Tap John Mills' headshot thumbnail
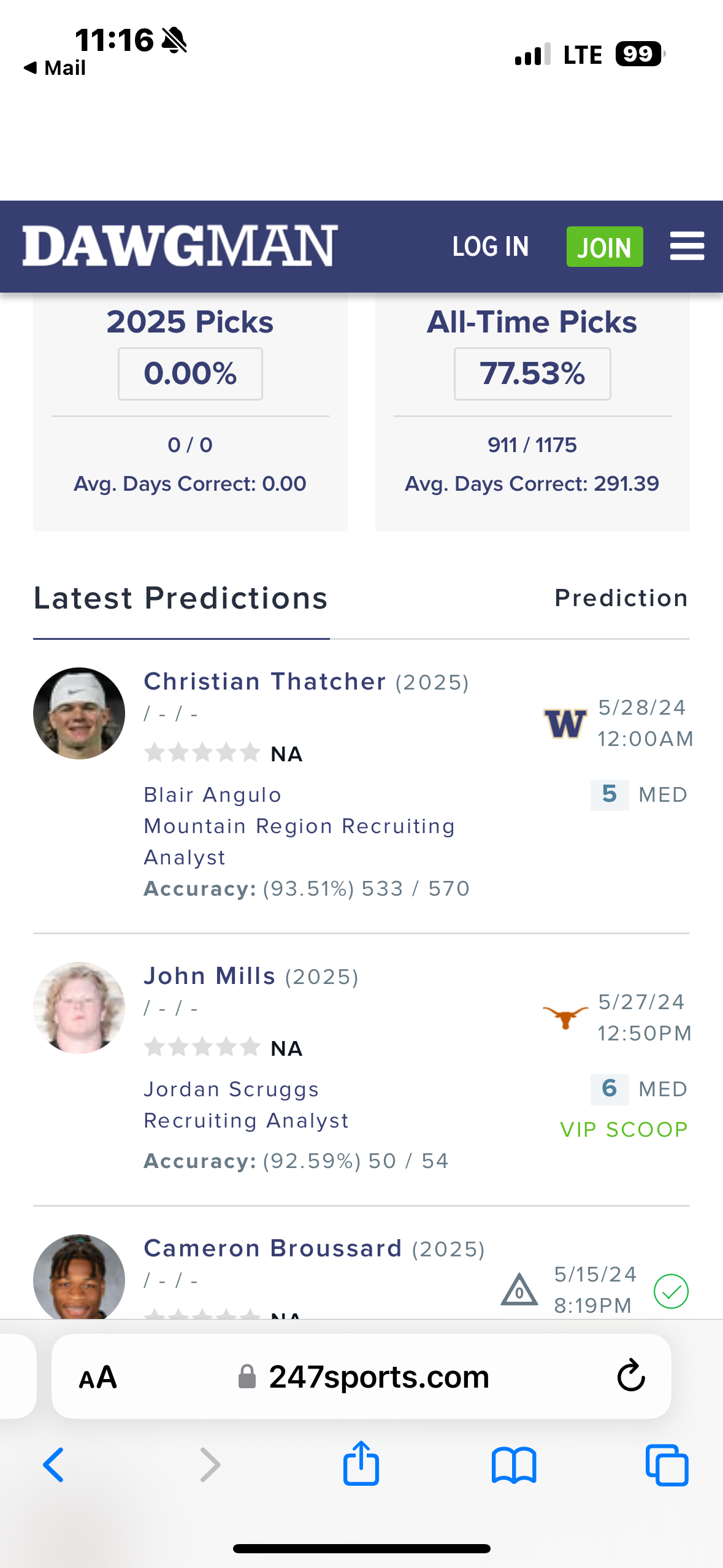Viewport: 723px width, 1568px height. click(x=79, y=1007)
